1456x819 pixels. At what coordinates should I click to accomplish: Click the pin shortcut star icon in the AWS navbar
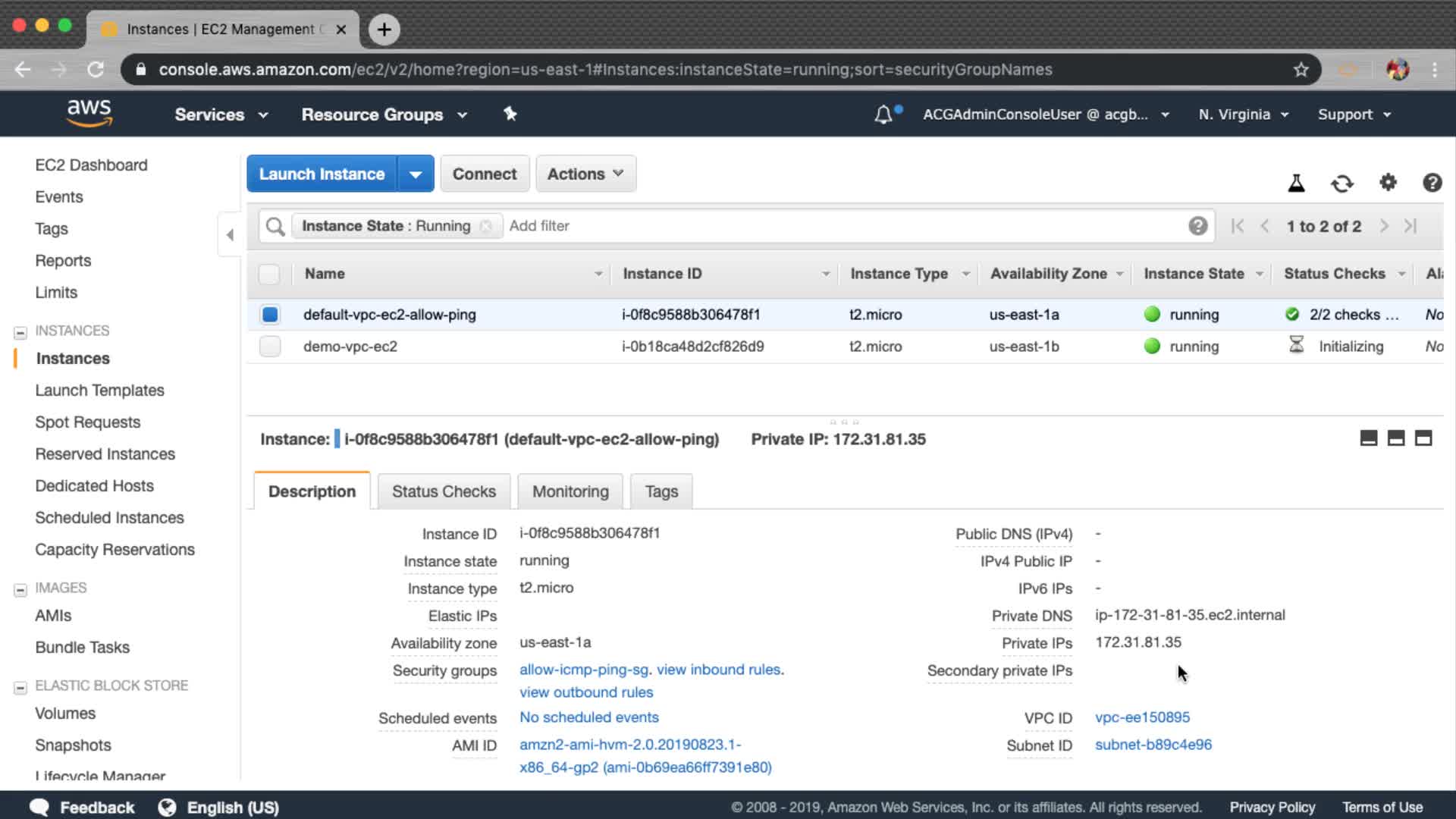pyautogui.click(x=510, y=114)
